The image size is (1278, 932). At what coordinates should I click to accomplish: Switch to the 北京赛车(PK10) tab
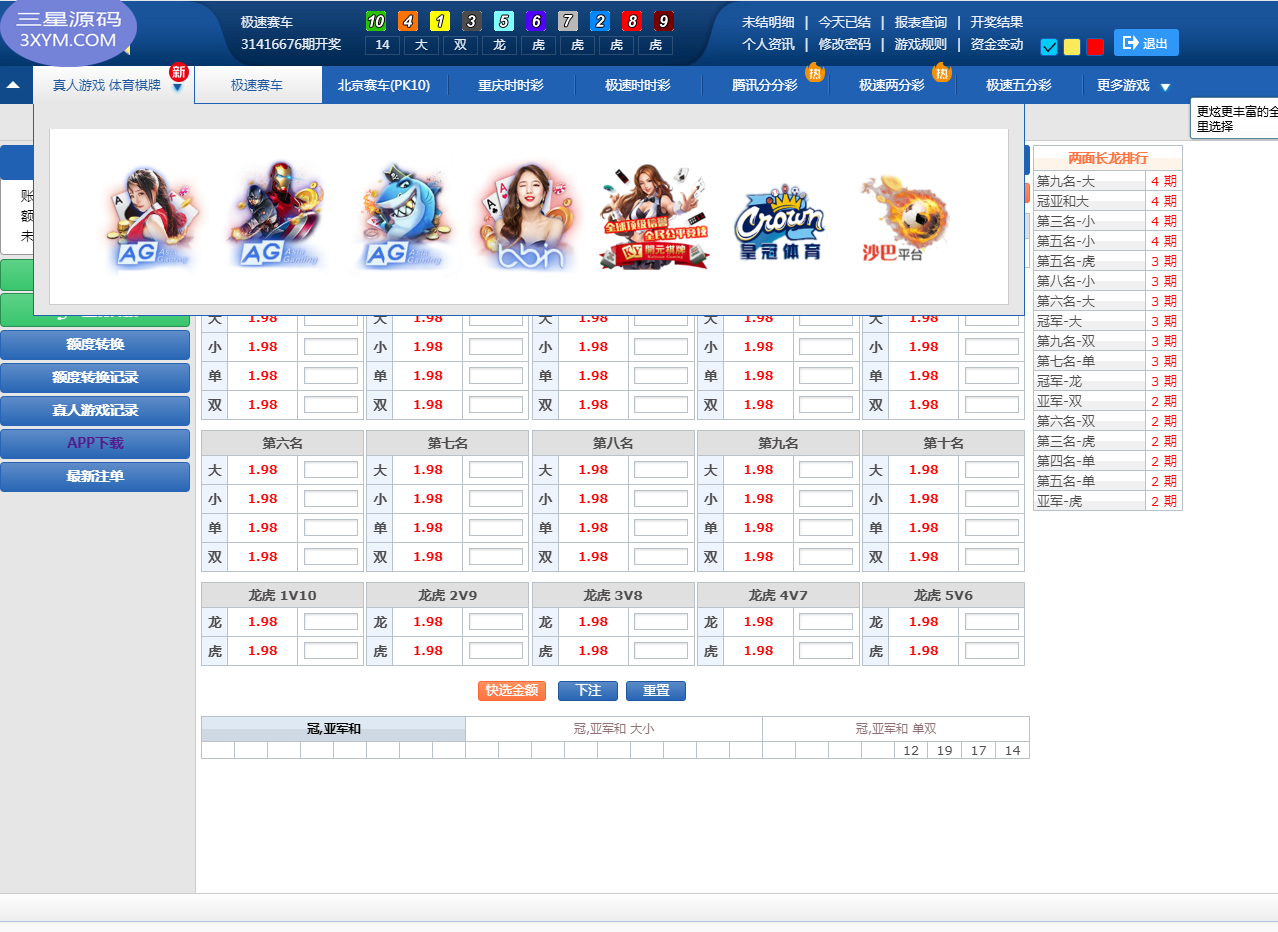384,86
